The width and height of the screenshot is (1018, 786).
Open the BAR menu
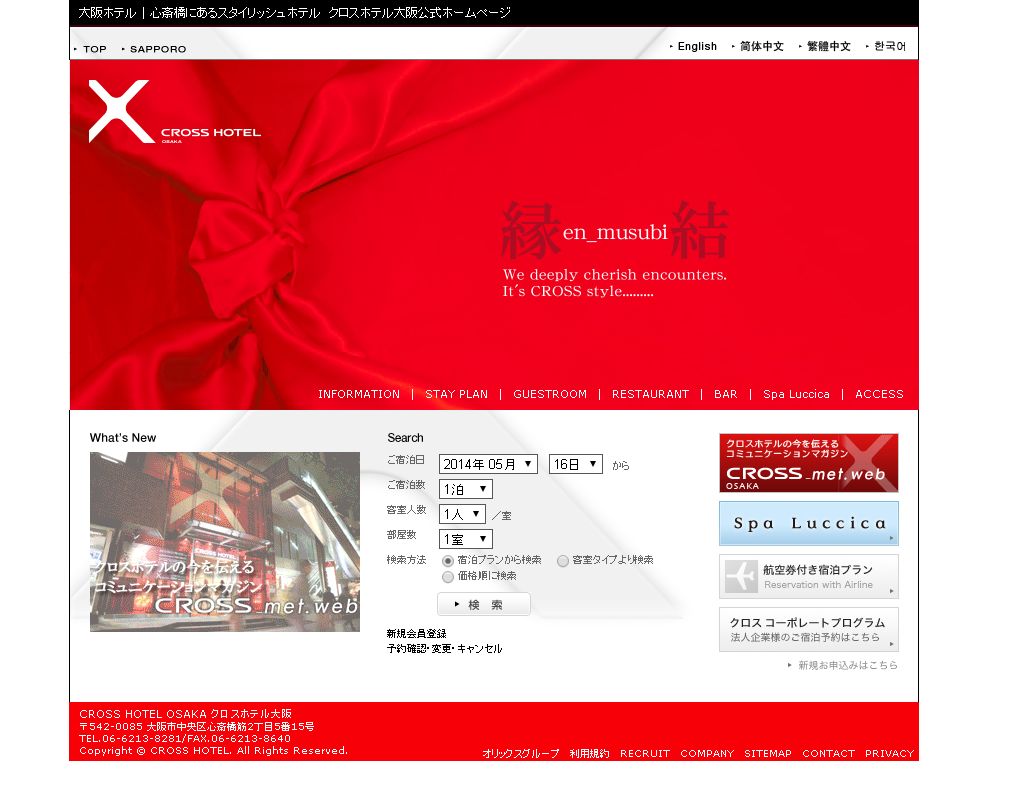coord(725,394)
